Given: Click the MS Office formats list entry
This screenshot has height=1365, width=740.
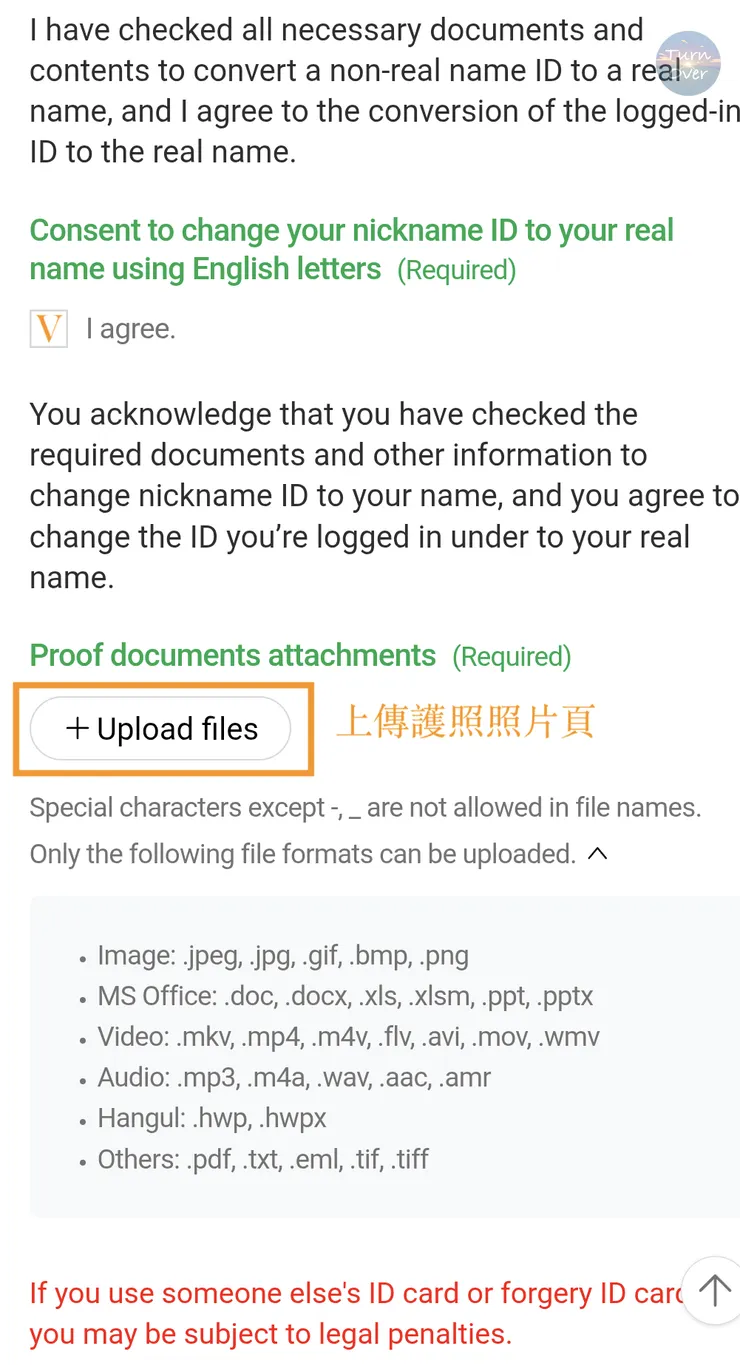Looking at the screenshot, I should [x=345, y=997].
